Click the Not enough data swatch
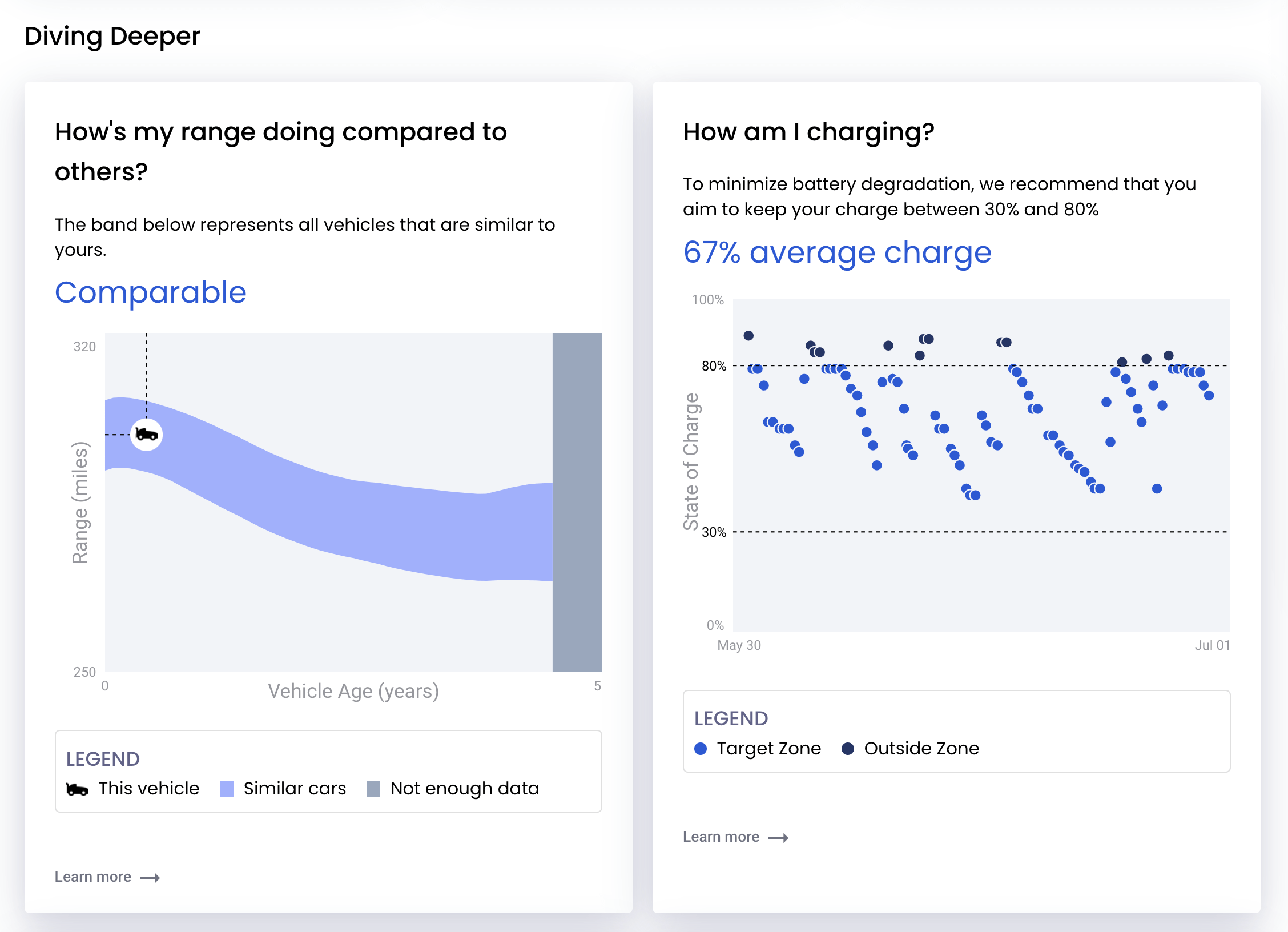1288x932 pixels. click(x=373, y=789)
